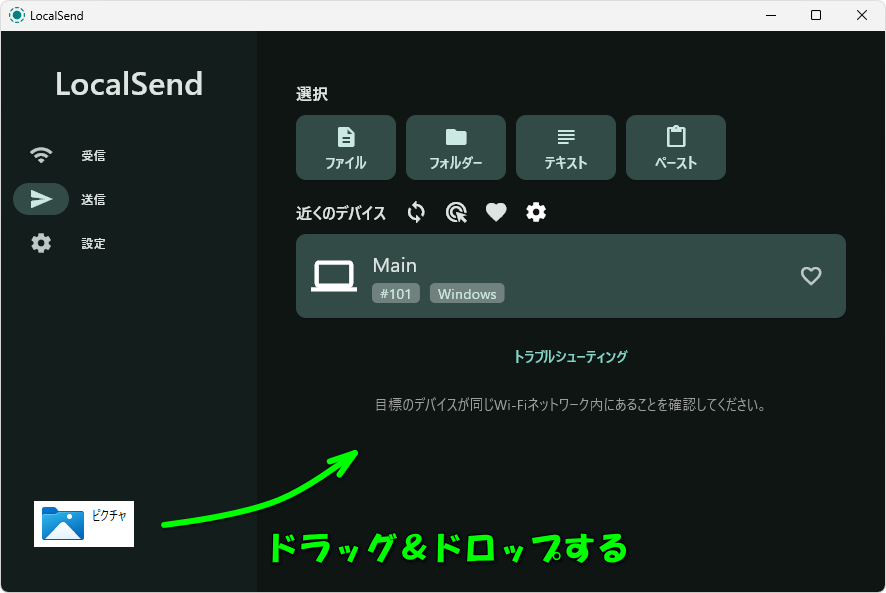886x593 pixels.
Task: Select the Main device card
Action: tap(571, 276)
